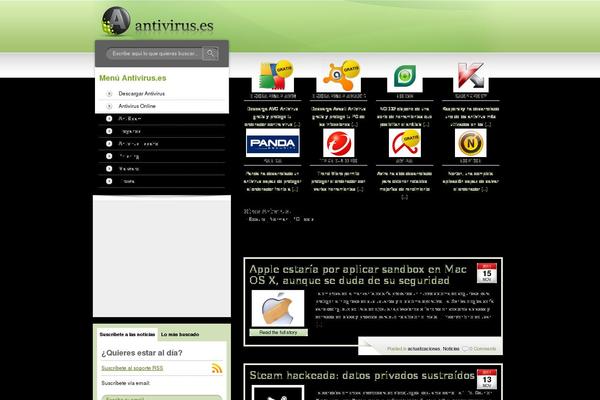Screen dimensions: 600x400
Task: Click the bullet icon beside Descargar Antivirus
Action: (109, 94)
